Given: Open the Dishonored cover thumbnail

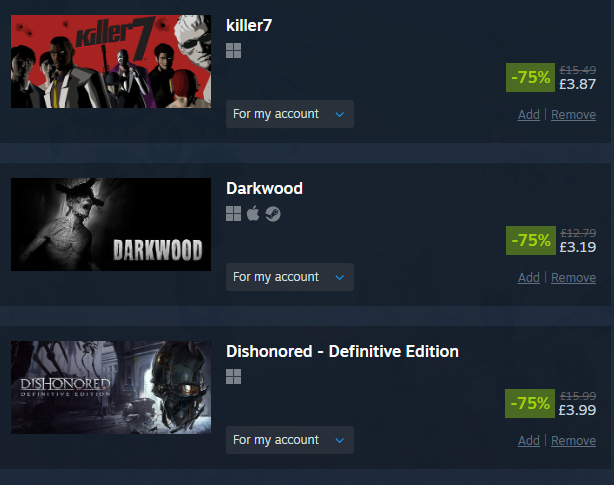Looking at the screenshot, I should coord(111,388).
